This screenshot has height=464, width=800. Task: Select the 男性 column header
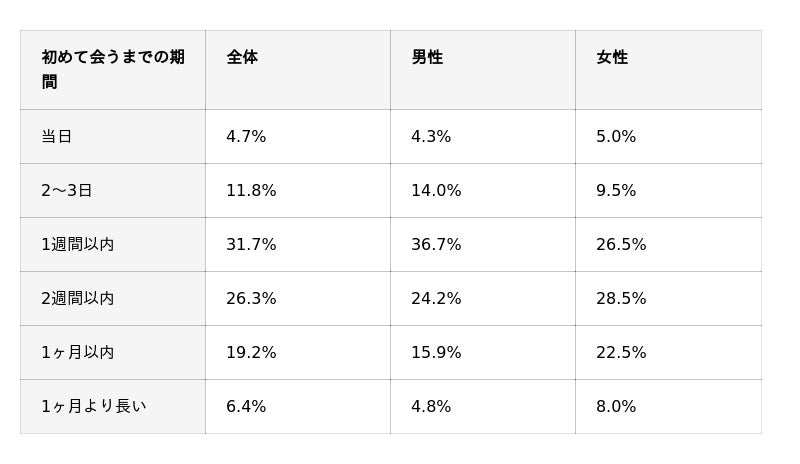[483, 70]
